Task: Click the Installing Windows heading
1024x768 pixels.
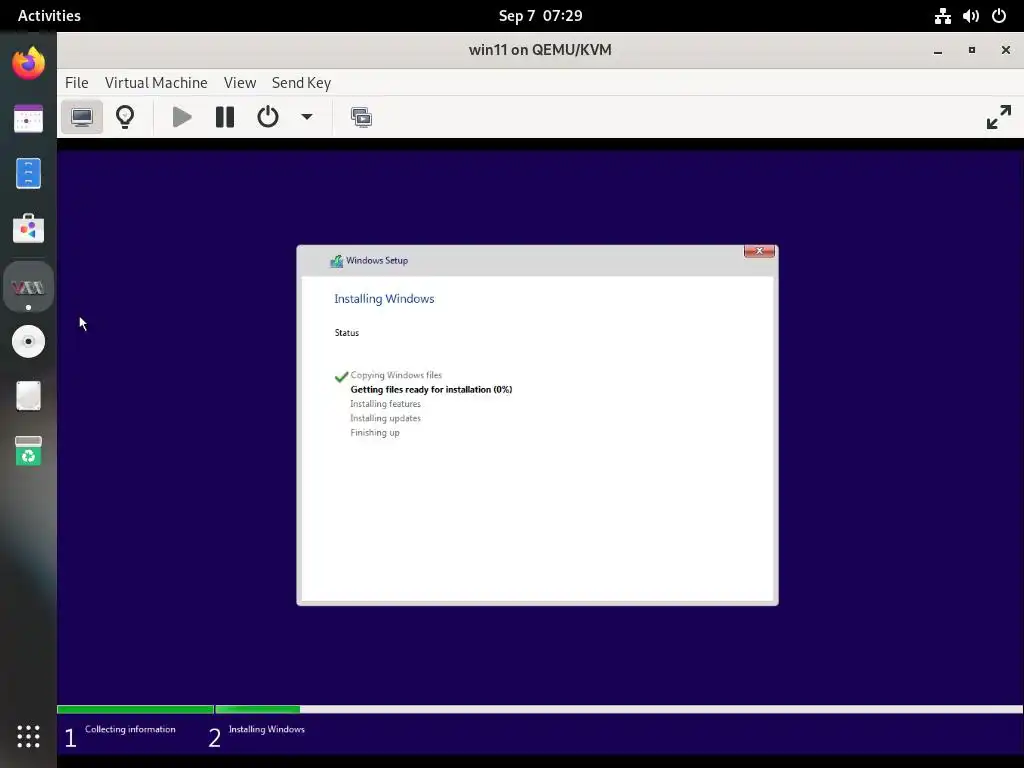Action: tap(384, 298)
